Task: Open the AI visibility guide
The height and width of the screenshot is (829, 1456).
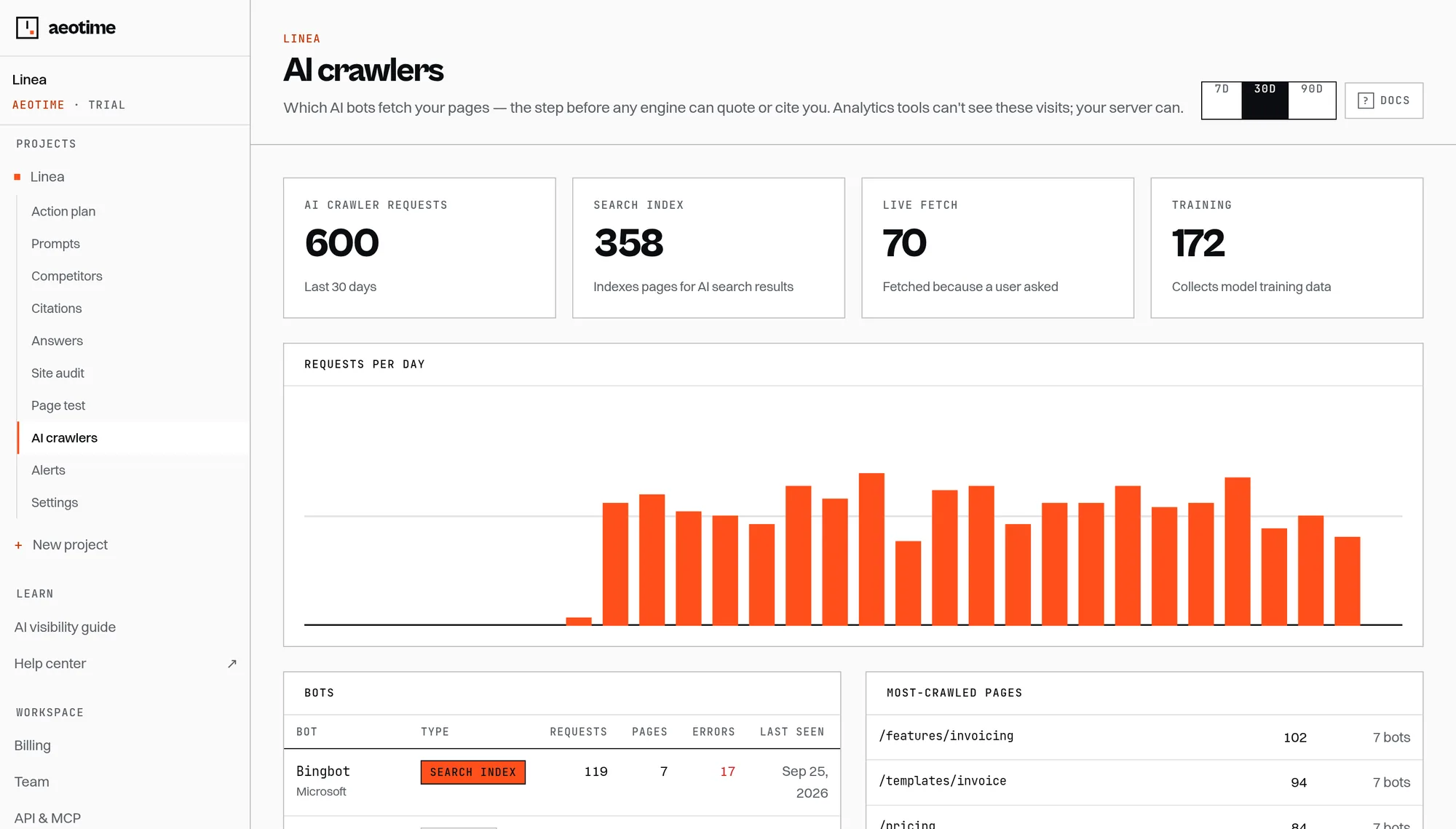Action: coord(65,627)
